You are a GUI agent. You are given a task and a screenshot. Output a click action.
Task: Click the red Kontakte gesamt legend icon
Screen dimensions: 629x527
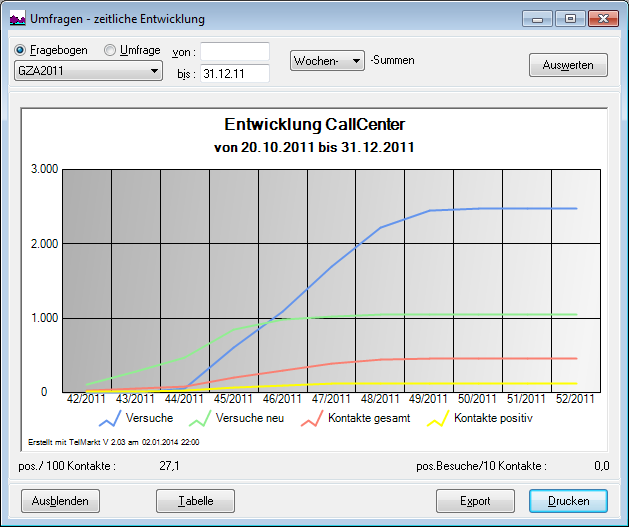tap(311, 419)
